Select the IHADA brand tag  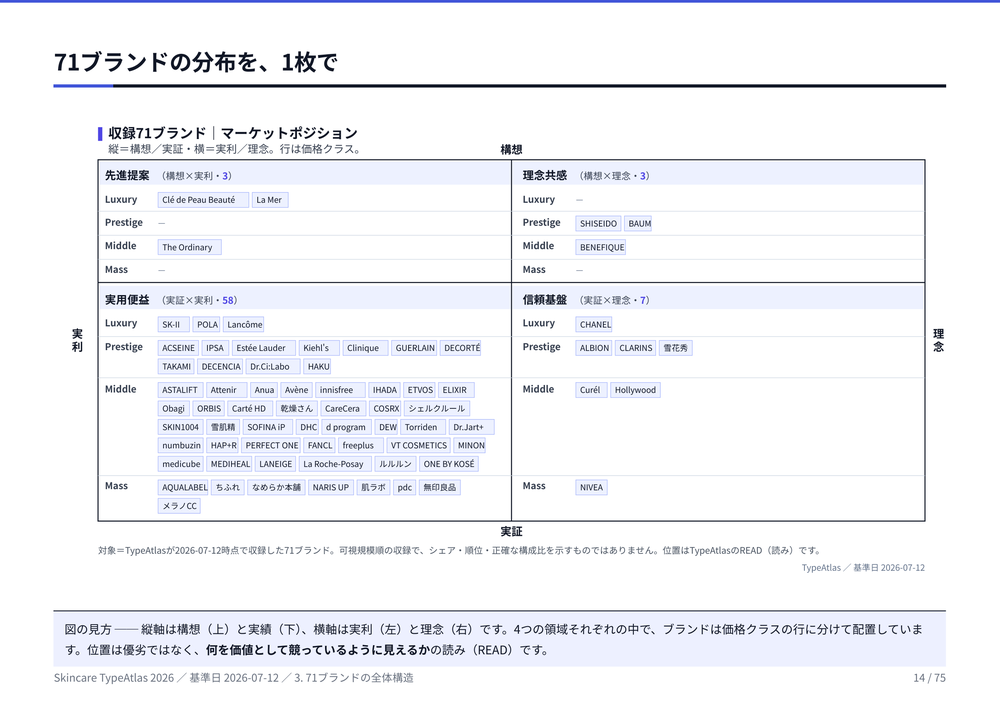coord(384,390)
